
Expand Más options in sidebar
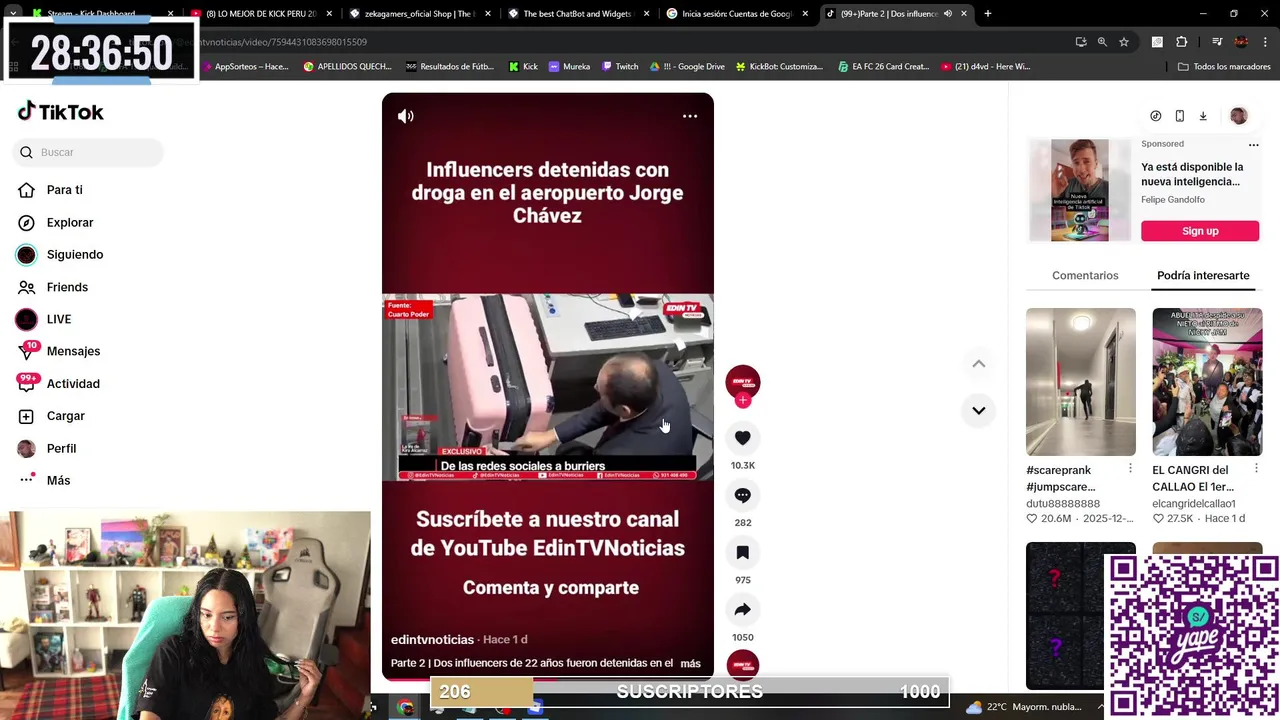tap(44, 481)
